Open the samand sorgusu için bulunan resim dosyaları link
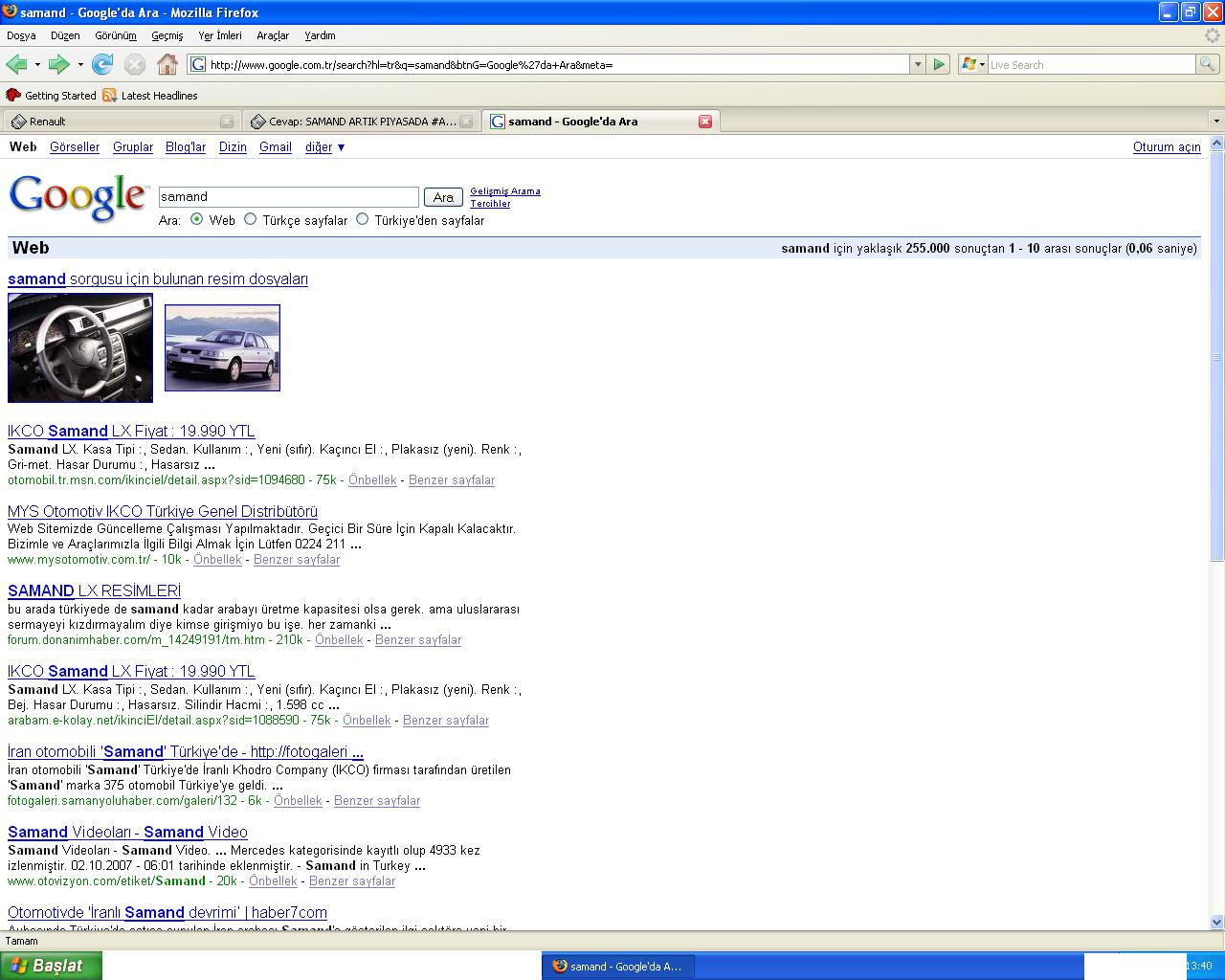This screenshot has width=1225, height=980. [158, 279]
